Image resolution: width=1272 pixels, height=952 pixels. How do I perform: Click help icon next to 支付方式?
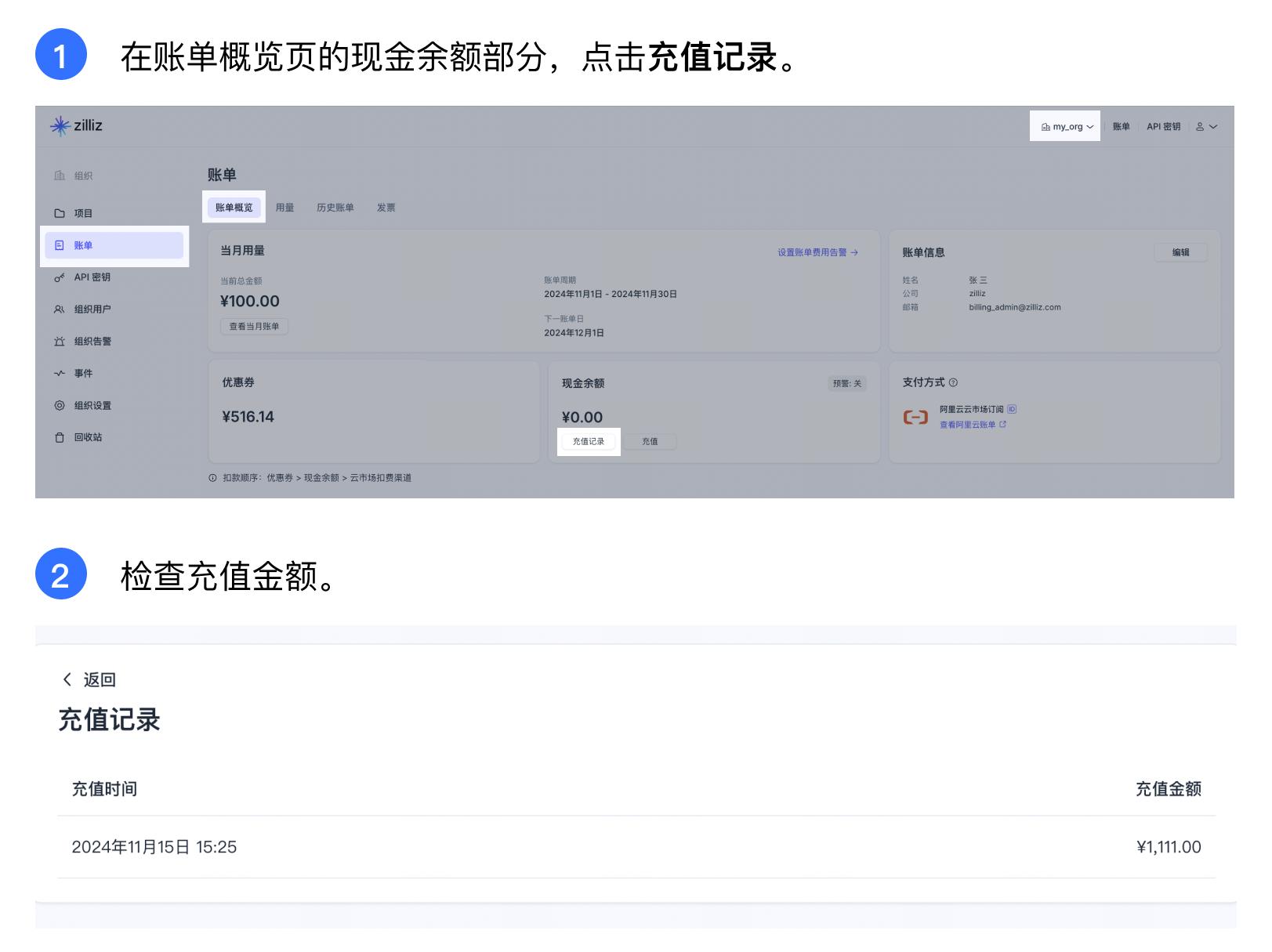[x=953, y=382]
